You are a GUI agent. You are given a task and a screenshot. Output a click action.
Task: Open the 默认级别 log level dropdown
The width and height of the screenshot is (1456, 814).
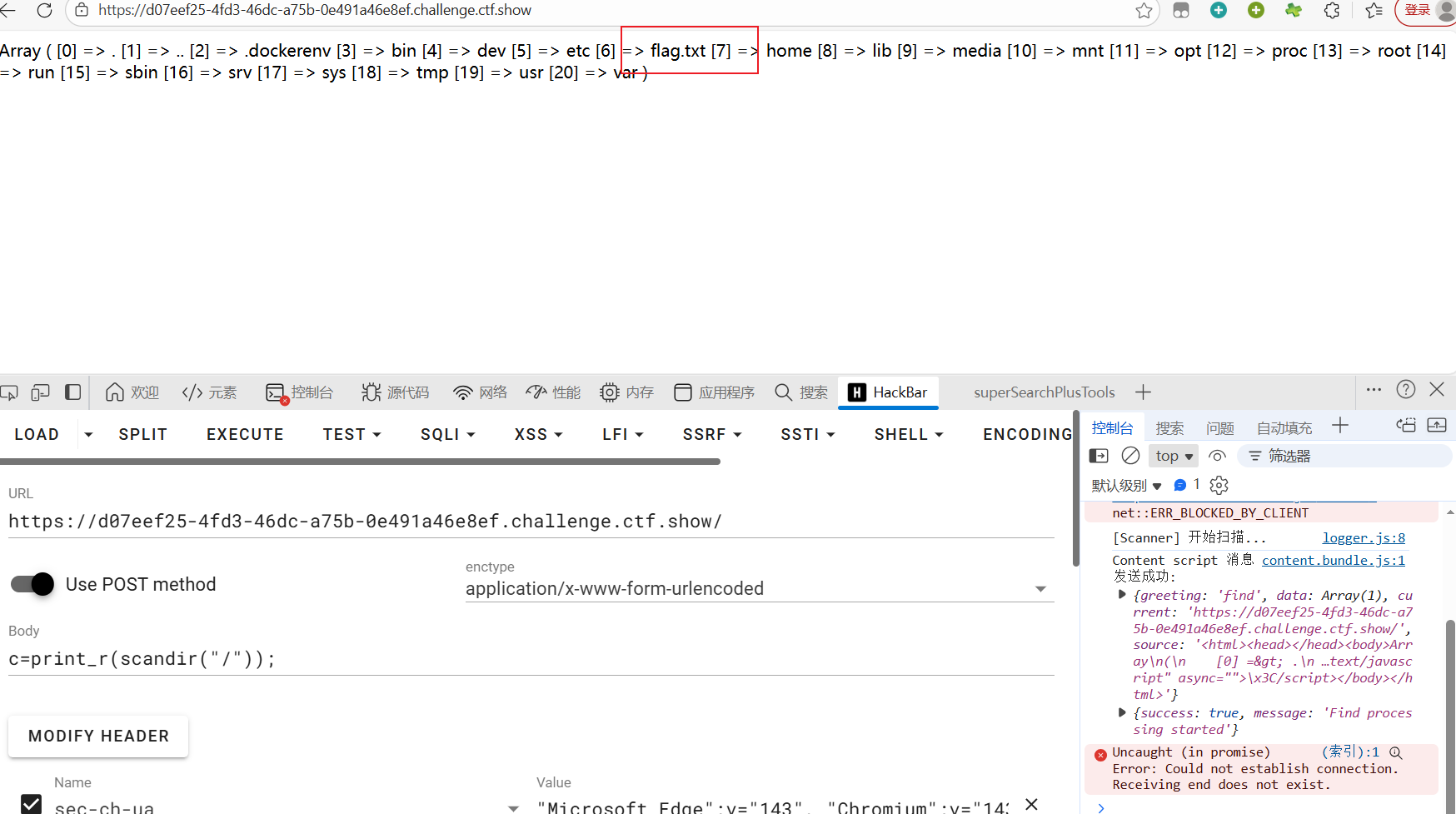[1126, 485]
